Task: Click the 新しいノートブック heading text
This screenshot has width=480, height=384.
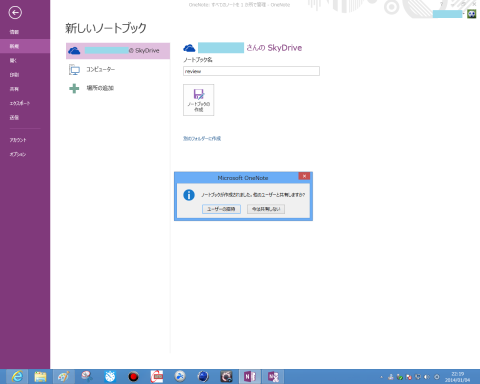Action: [x=106, y=28]
